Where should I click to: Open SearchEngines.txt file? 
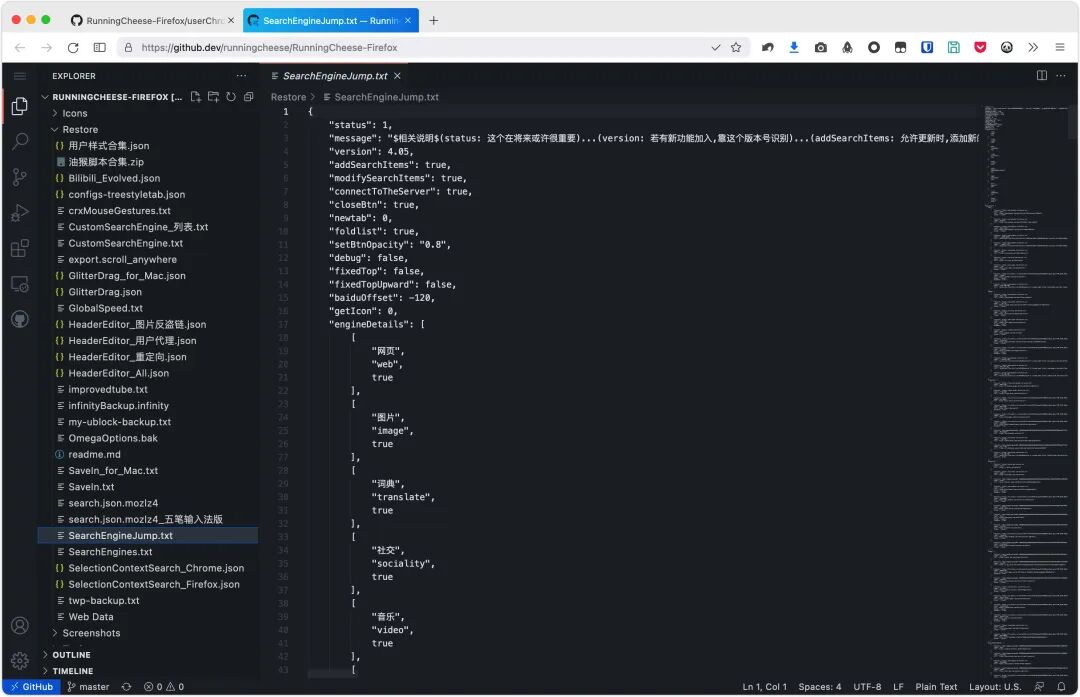tap(110, 552)
